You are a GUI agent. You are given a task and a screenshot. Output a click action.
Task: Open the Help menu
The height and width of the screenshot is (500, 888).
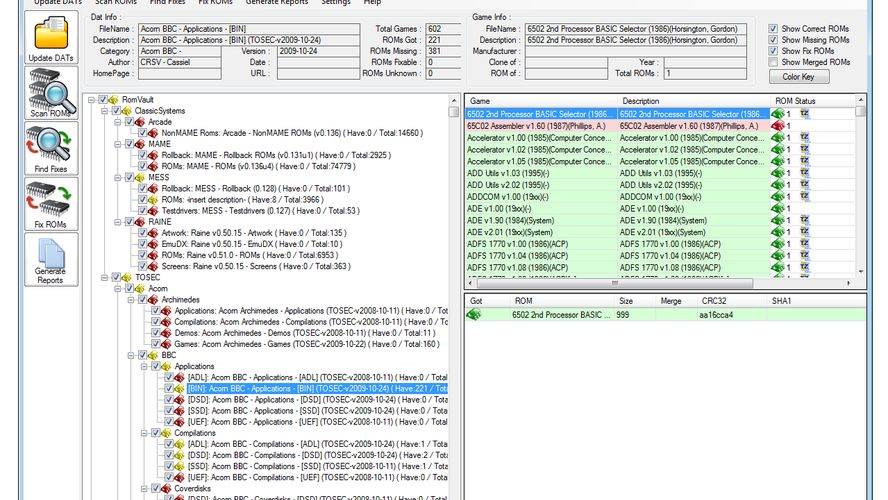[372, 3]
